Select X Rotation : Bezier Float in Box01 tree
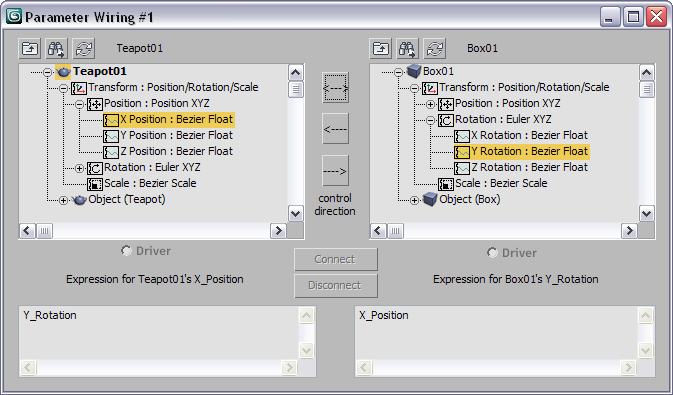The height and width of the screenshot is (395, 673). 529,135
